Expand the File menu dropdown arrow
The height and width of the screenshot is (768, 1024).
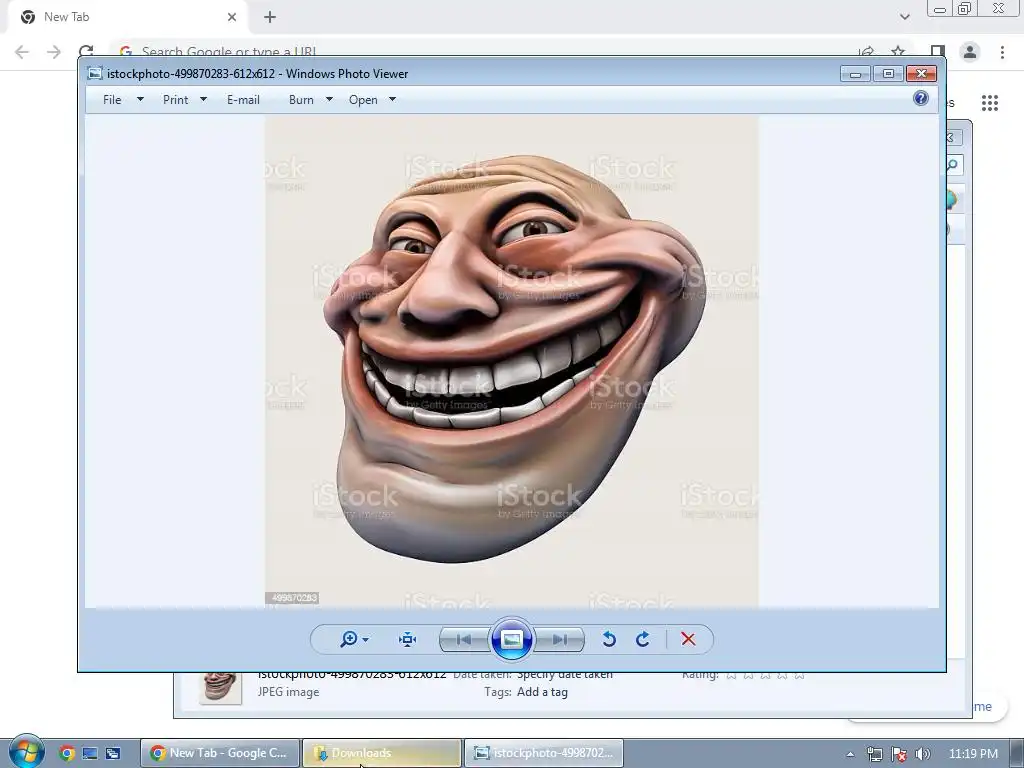(x=140, y=99)
